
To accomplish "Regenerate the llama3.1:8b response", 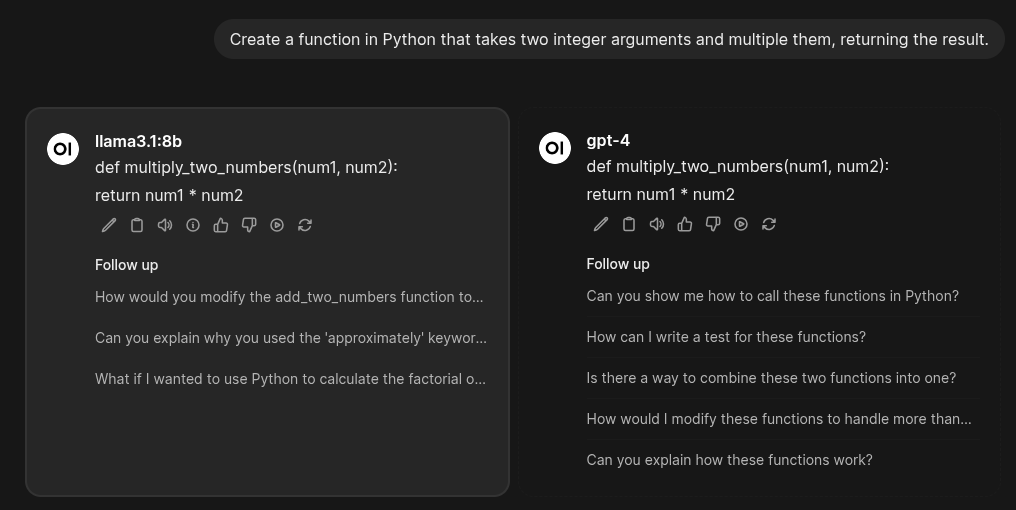I will [x=305, y=225].
